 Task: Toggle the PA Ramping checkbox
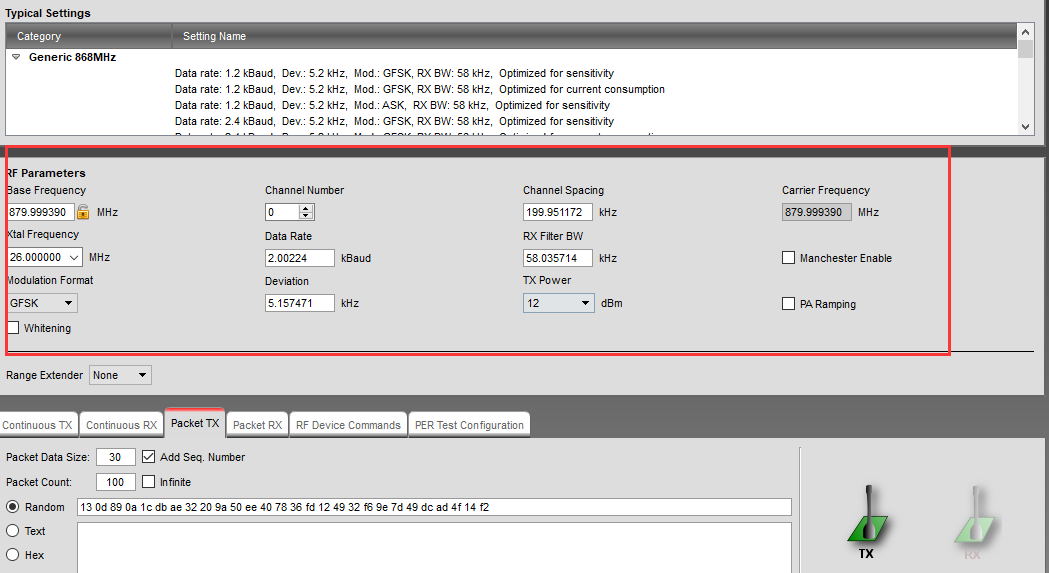(789, 304)
